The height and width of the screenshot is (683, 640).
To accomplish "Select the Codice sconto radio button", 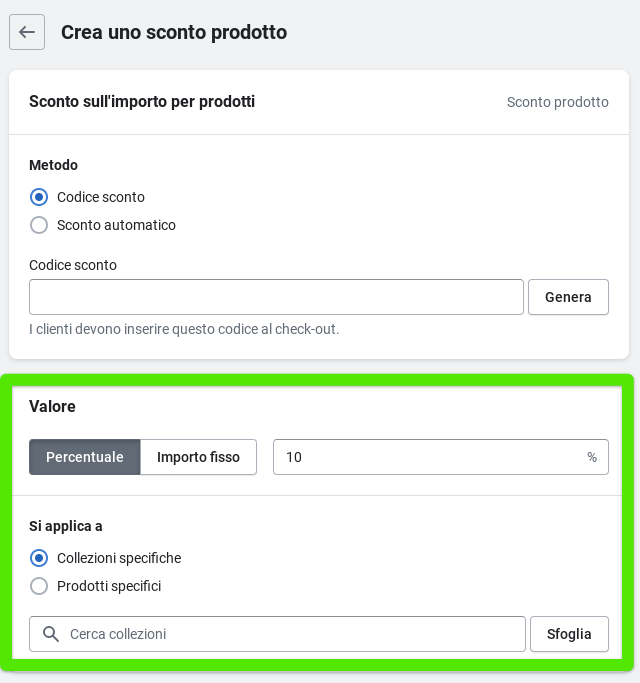I will [39, 197].
